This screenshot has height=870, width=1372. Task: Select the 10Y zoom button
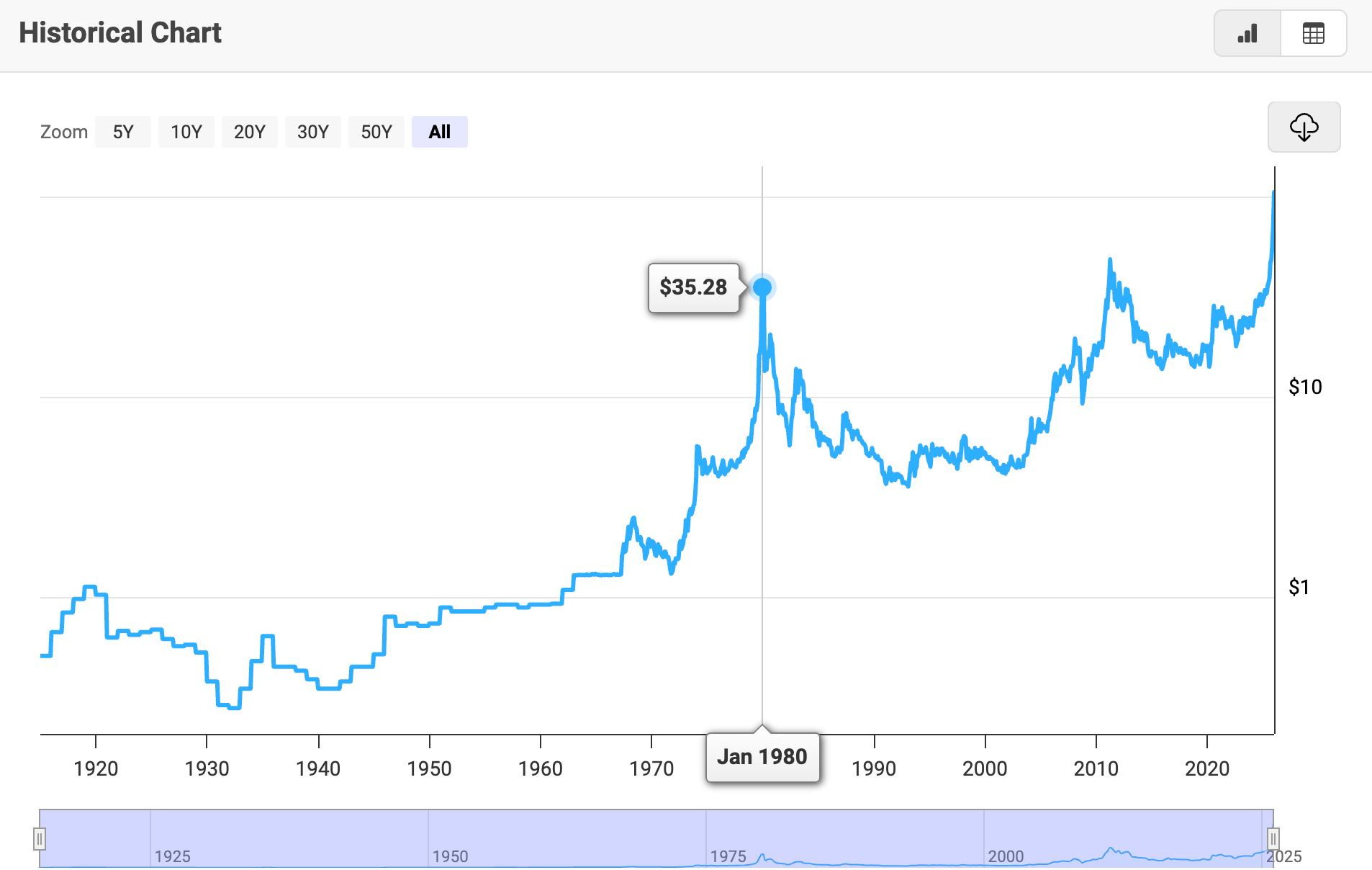pyautogui.click(x=186, y=132)
